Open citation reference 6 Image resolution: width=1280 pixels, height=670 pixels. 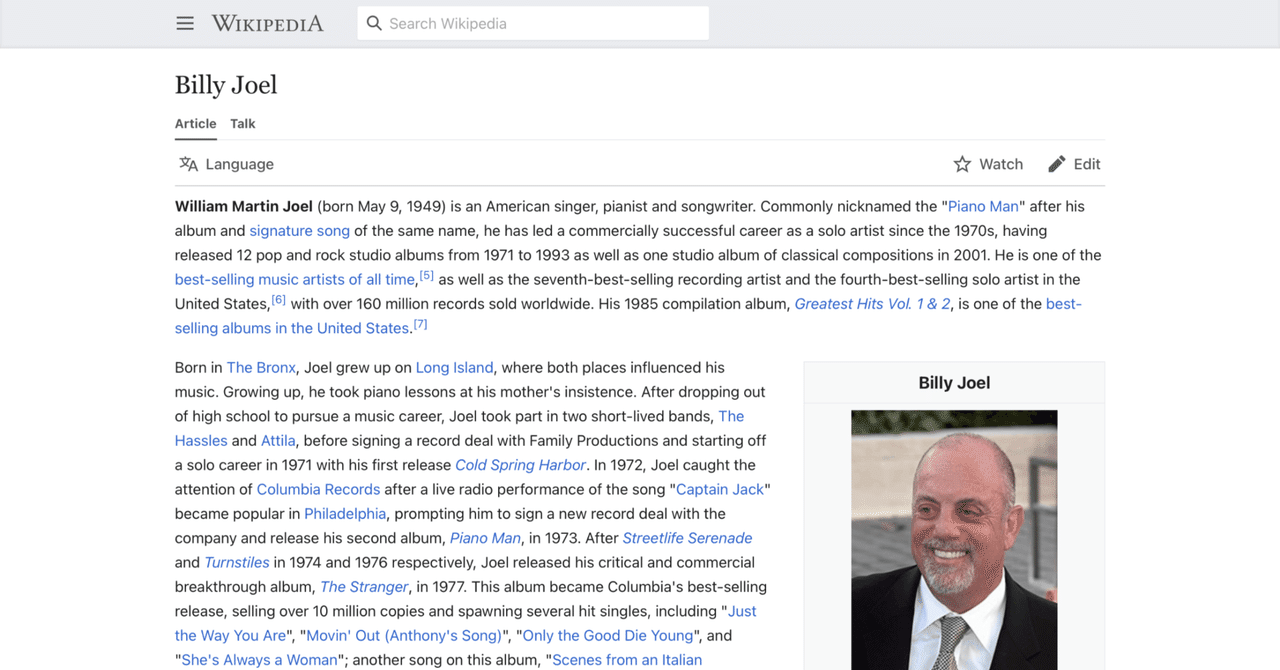coord(279,300)
